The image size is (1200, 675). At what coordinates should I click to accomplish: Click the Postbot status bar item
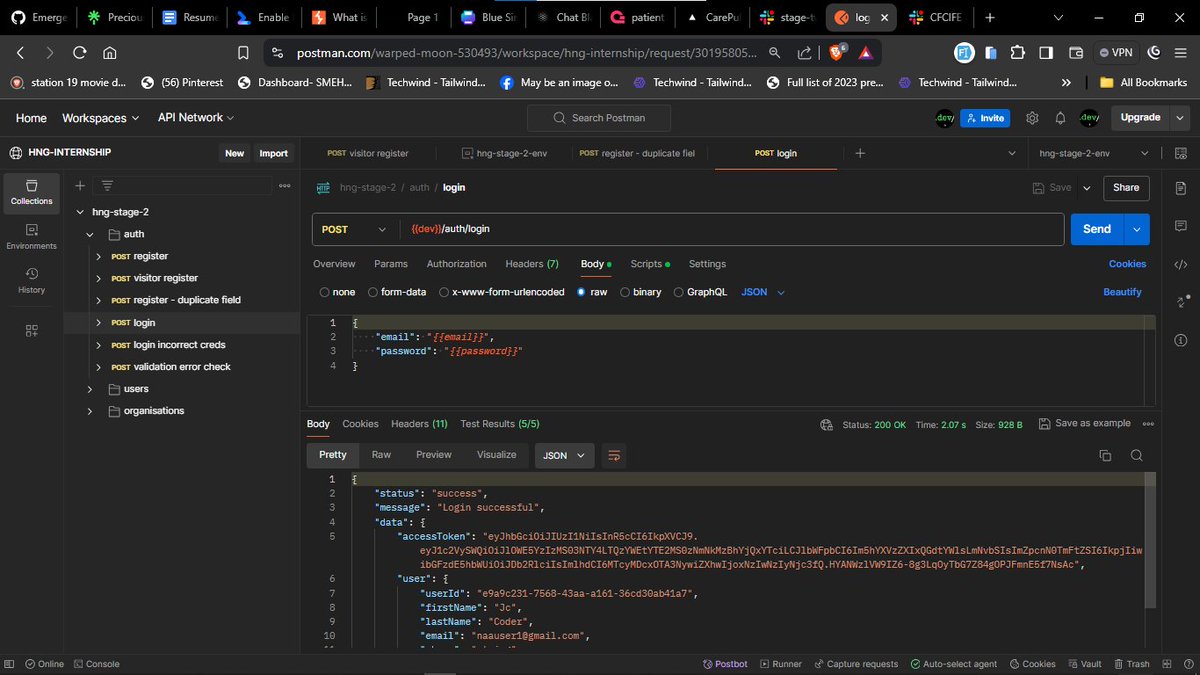pos(725,664)
